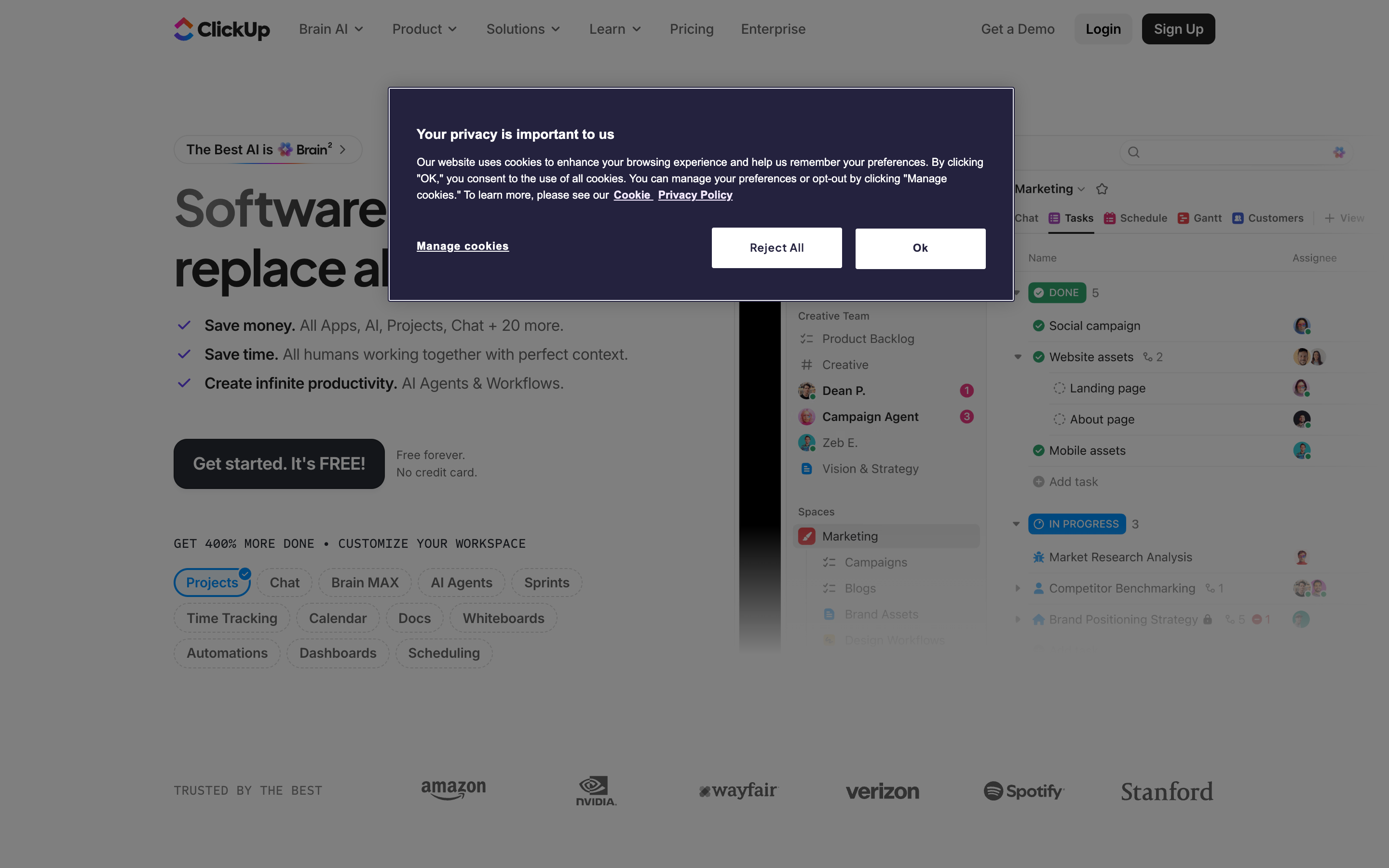Collapse the IN PROGRESS group

point(1016,524)
